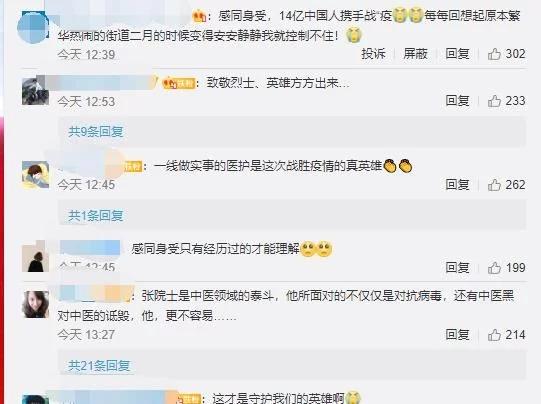Click the fan badge before 致敬烈士
The width and height of the screenshot is (541, 404).
179,83
